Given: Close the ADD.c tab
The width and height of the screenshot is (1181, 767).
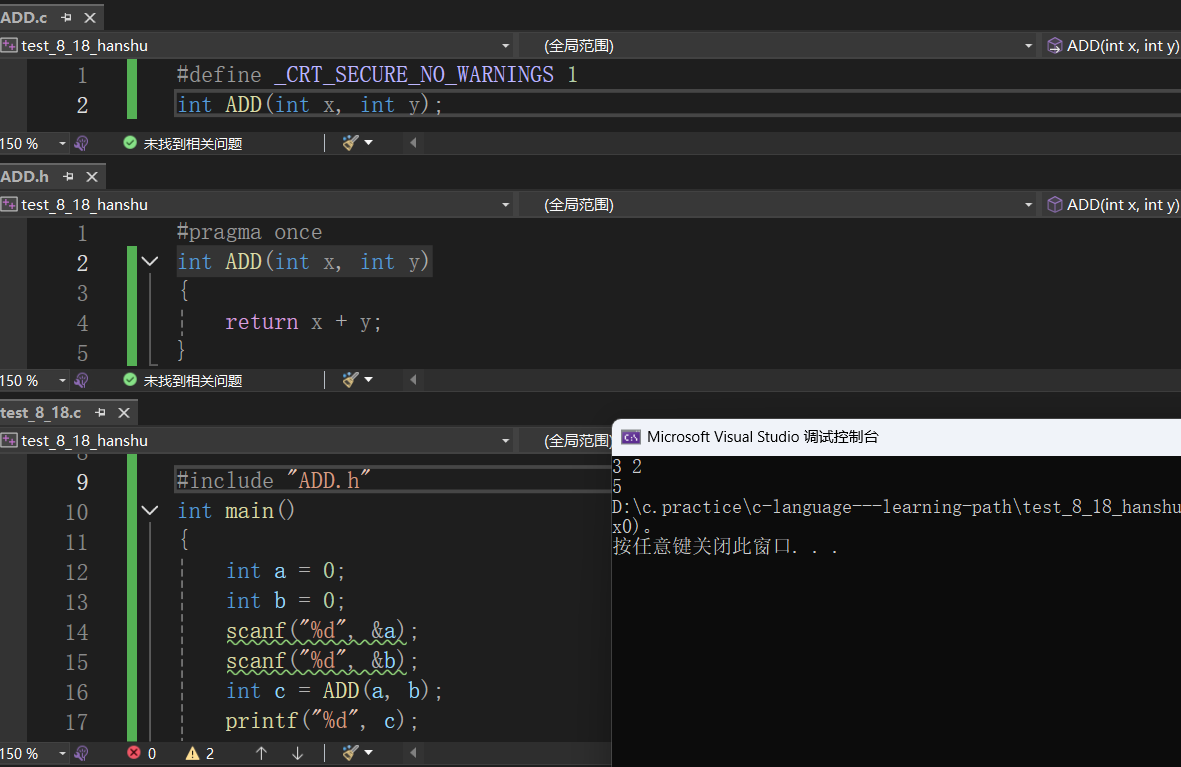Looking at the screenshot, I should pos(90,17).
